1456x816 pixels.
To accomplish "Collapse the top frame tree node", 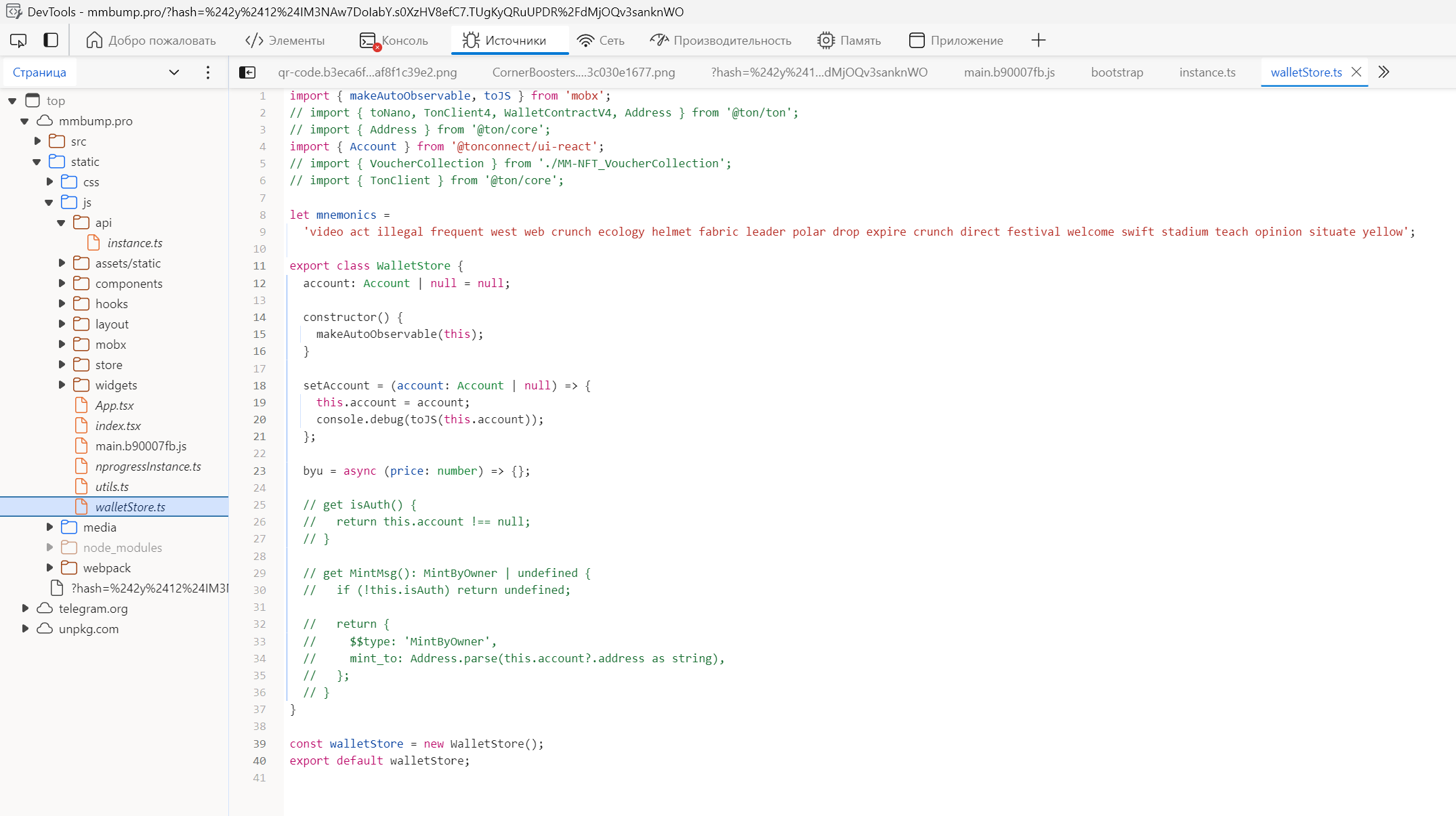I will tap(12, 101).
